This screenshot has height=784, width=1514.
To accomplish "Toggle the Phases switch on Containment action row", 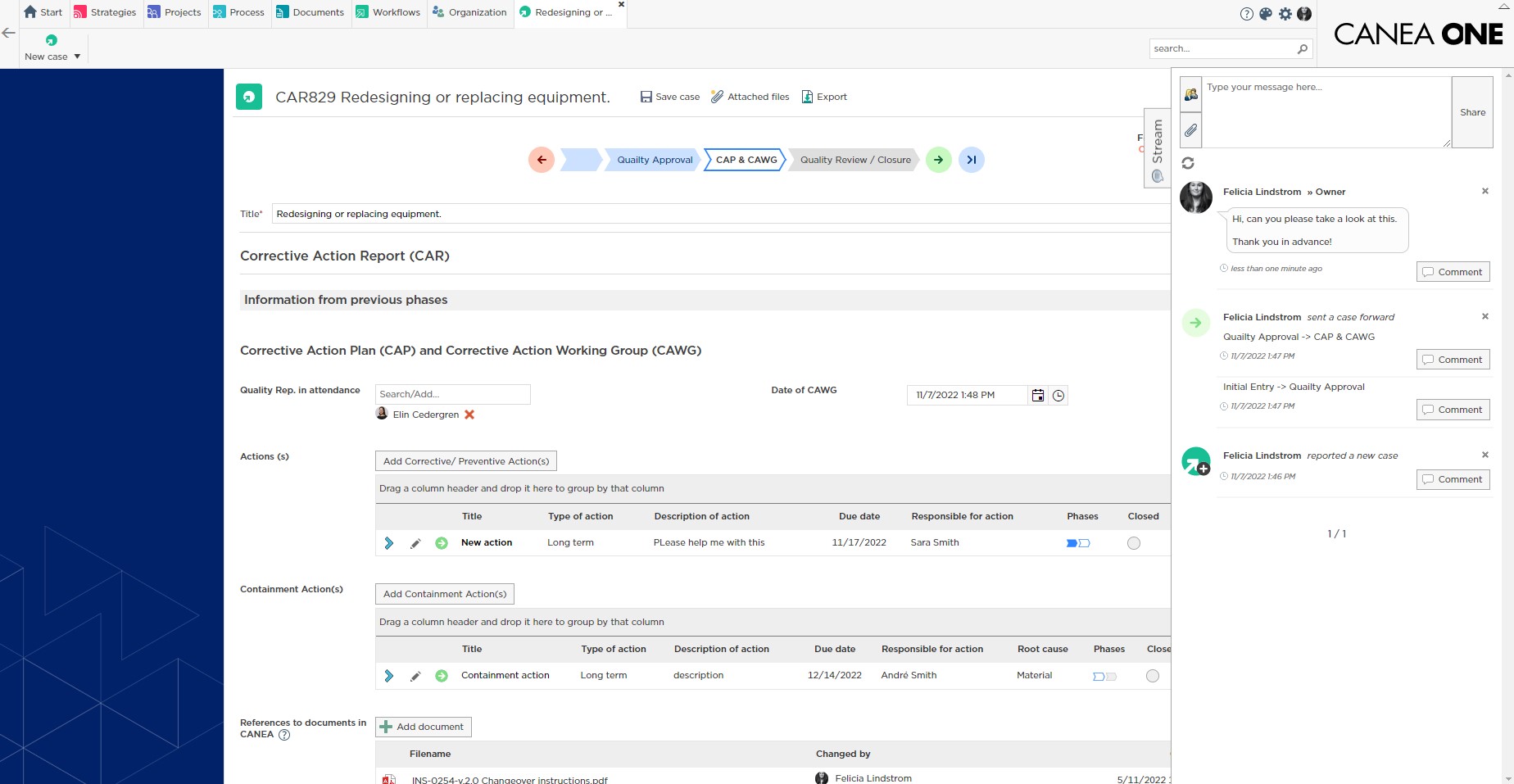I will tap(1105, 677).
